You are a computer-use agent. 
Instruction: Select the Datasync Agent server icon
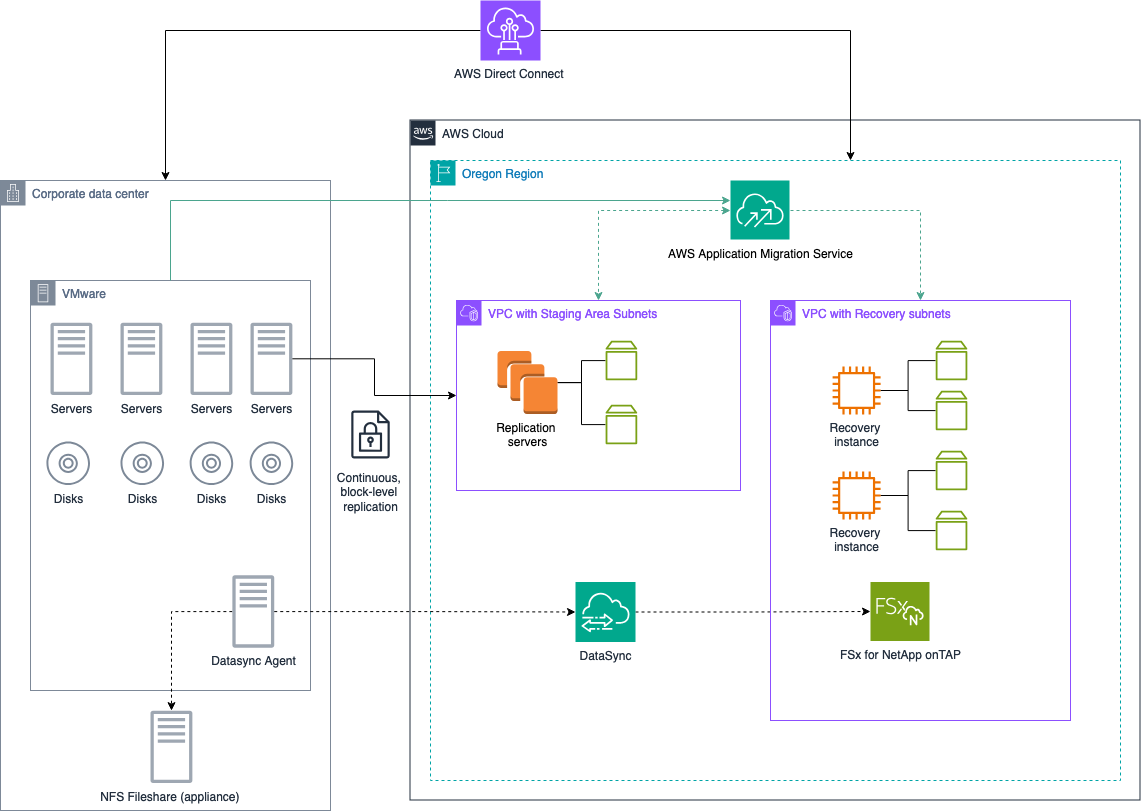(x=253, y=612)
